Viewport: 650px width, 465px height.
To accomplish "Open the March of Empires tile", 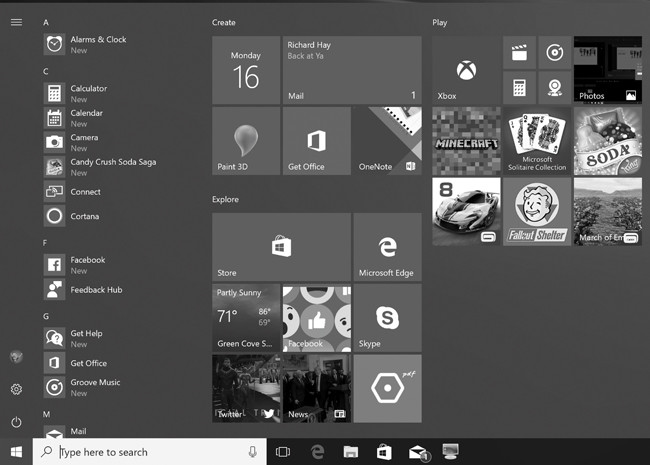I will [608, 212].
